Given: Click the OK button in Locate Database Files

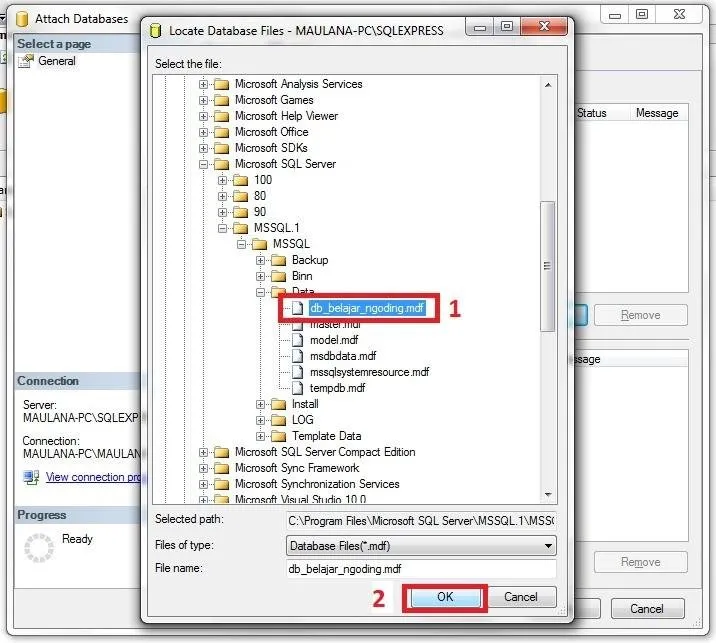Looking at the screenshot, I should click(445, 597).
